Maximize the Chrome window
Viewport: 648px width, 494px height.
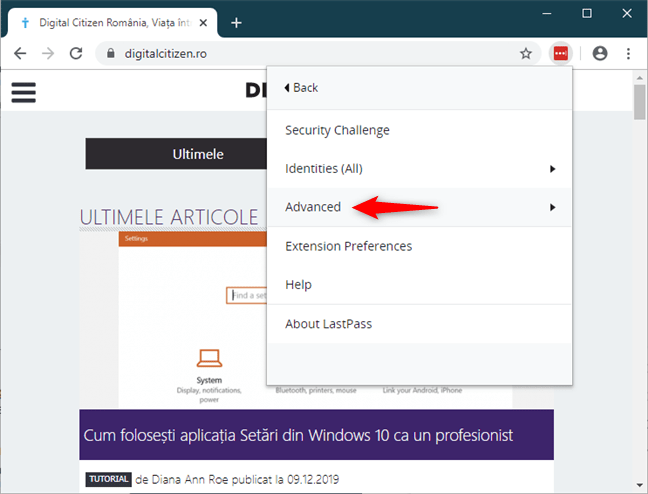click(587, 14)
